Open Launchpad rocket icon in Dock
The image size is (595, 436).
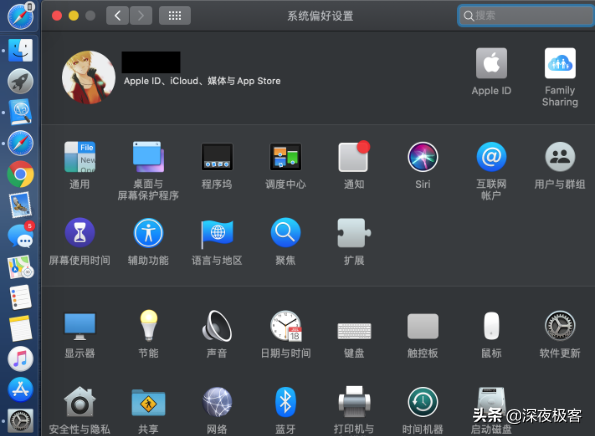[x=20, y=81]
